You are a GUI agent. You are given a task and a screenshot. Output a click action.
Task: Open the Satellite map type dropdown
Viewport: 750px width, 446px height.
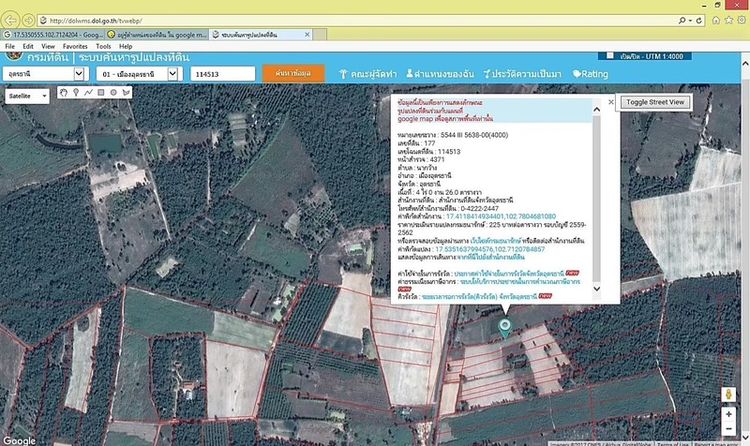point(27,96)
